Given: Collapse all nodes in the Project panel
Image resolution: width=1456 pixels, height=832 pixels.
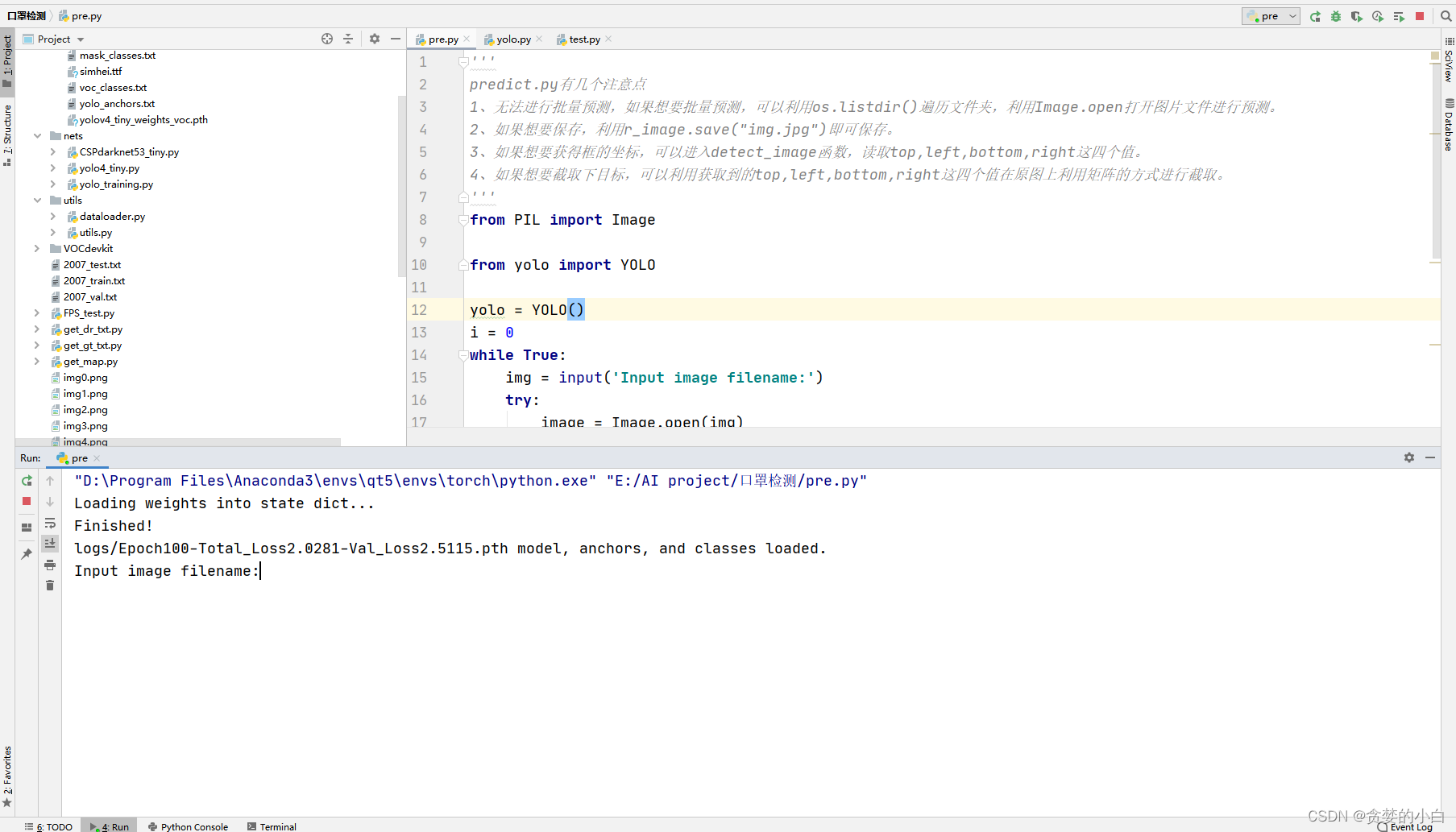Looking at the screenshot, I should coord(348,39).
